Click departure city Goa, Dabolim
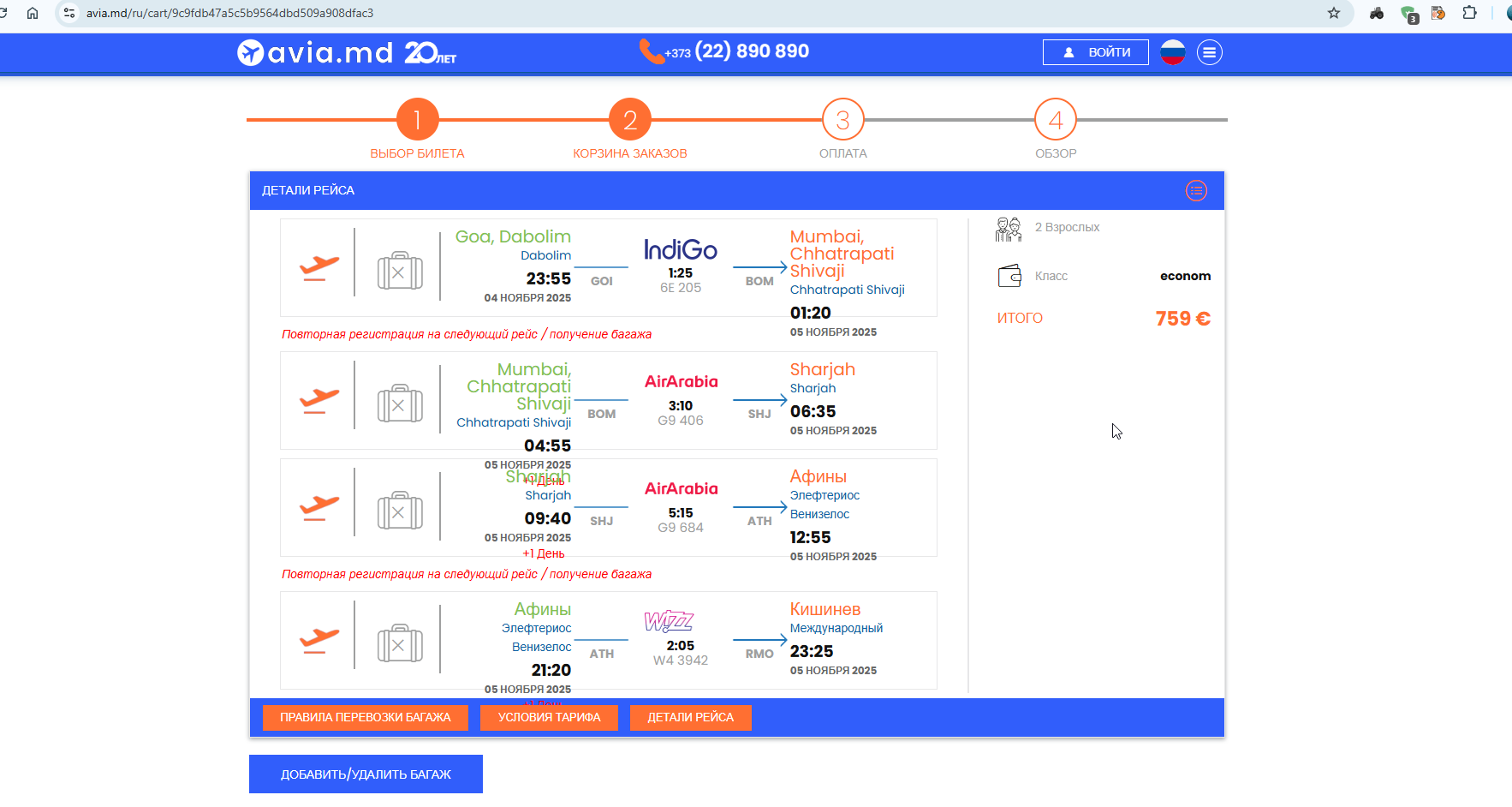 point(513,236)
